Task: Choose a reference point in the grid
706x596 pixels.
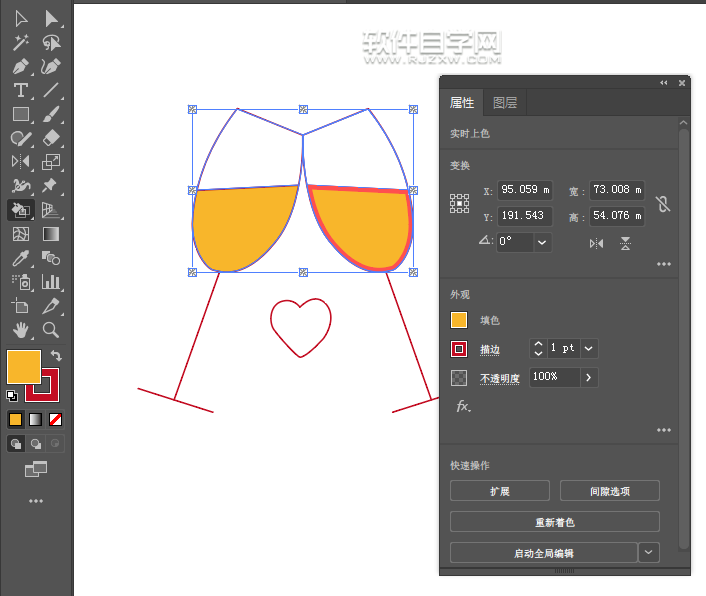Action: (459, 203)
